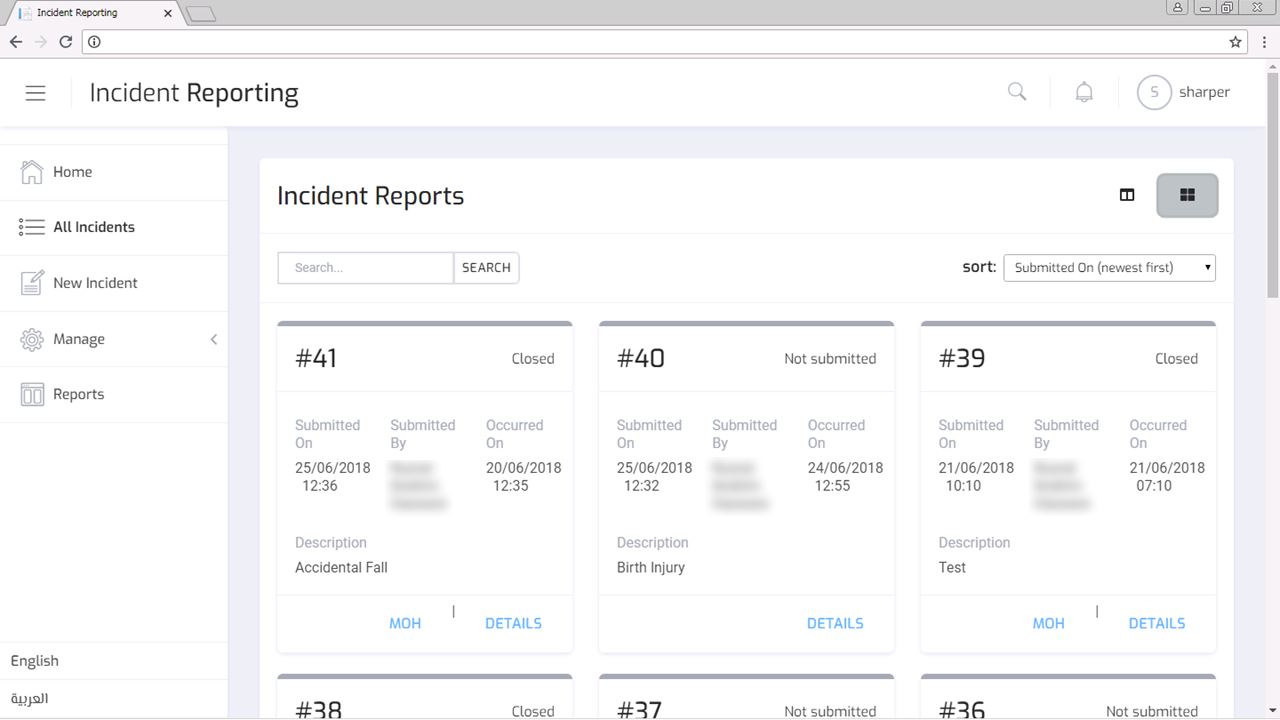Click the browser forward arrow

[41, 42]
